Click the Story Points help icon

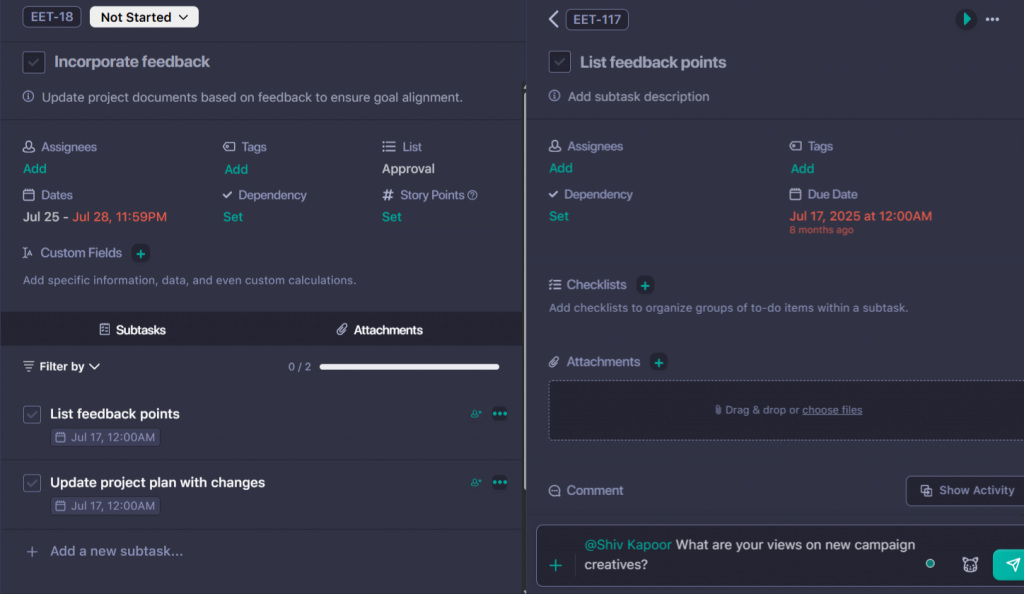click(472, 195)
